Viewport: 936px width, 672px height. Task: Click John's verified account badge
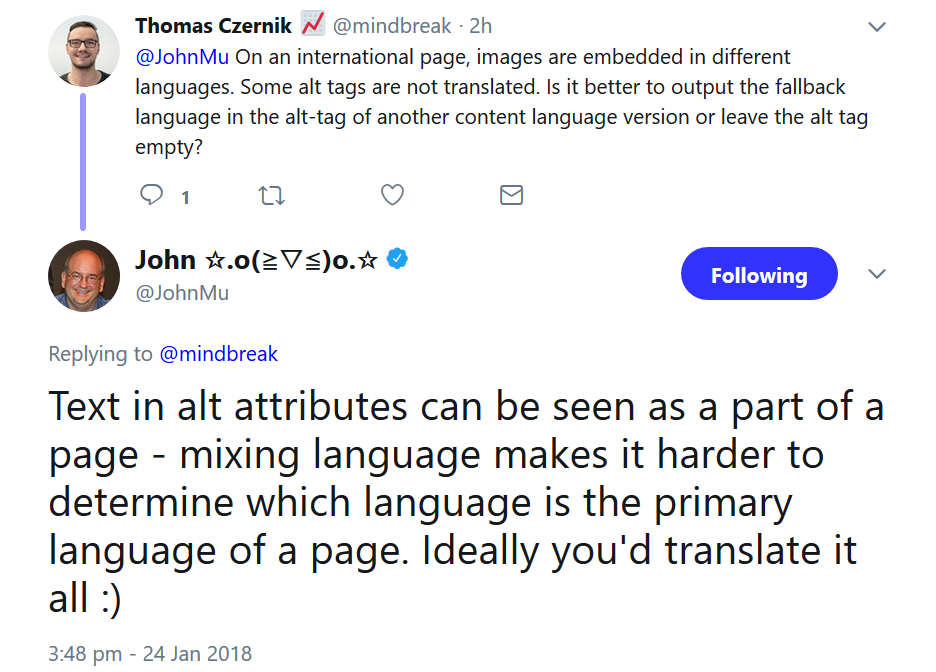point(397,259)
